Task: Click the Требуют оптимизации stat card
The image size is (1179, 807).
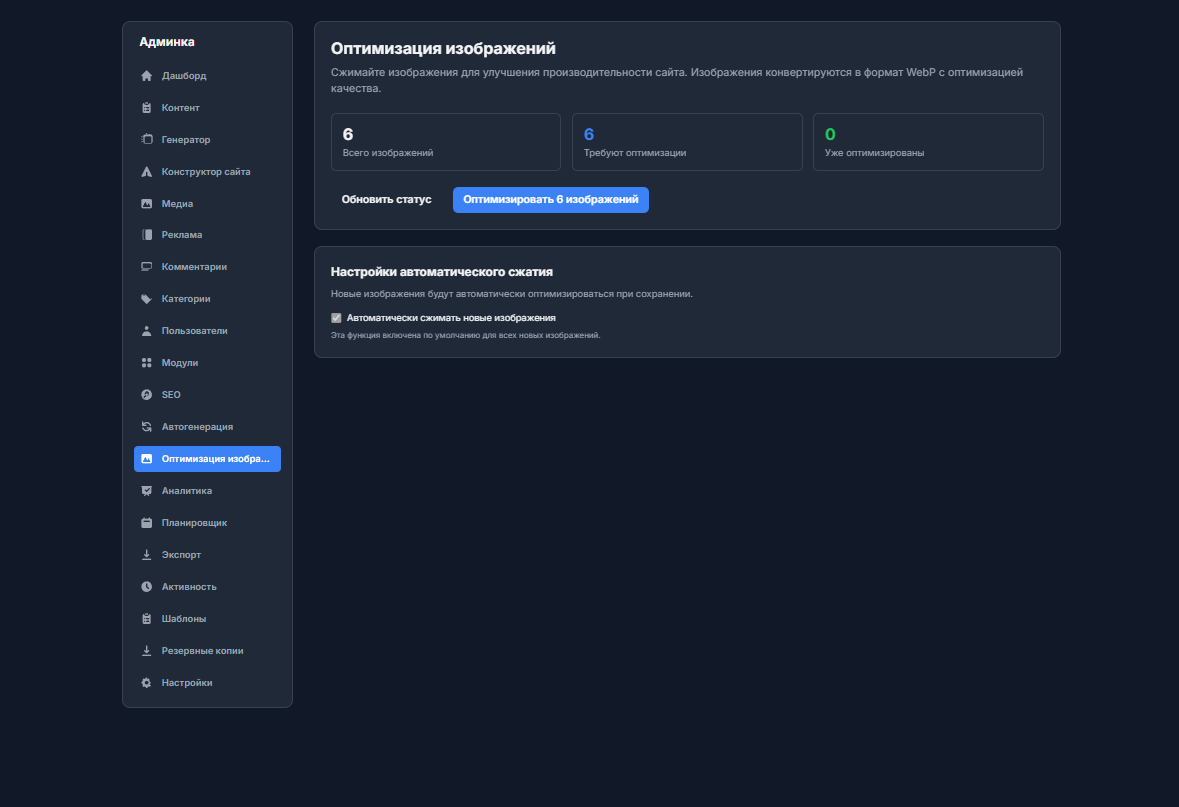Action: pyautogui.click(x=687, y=142)
